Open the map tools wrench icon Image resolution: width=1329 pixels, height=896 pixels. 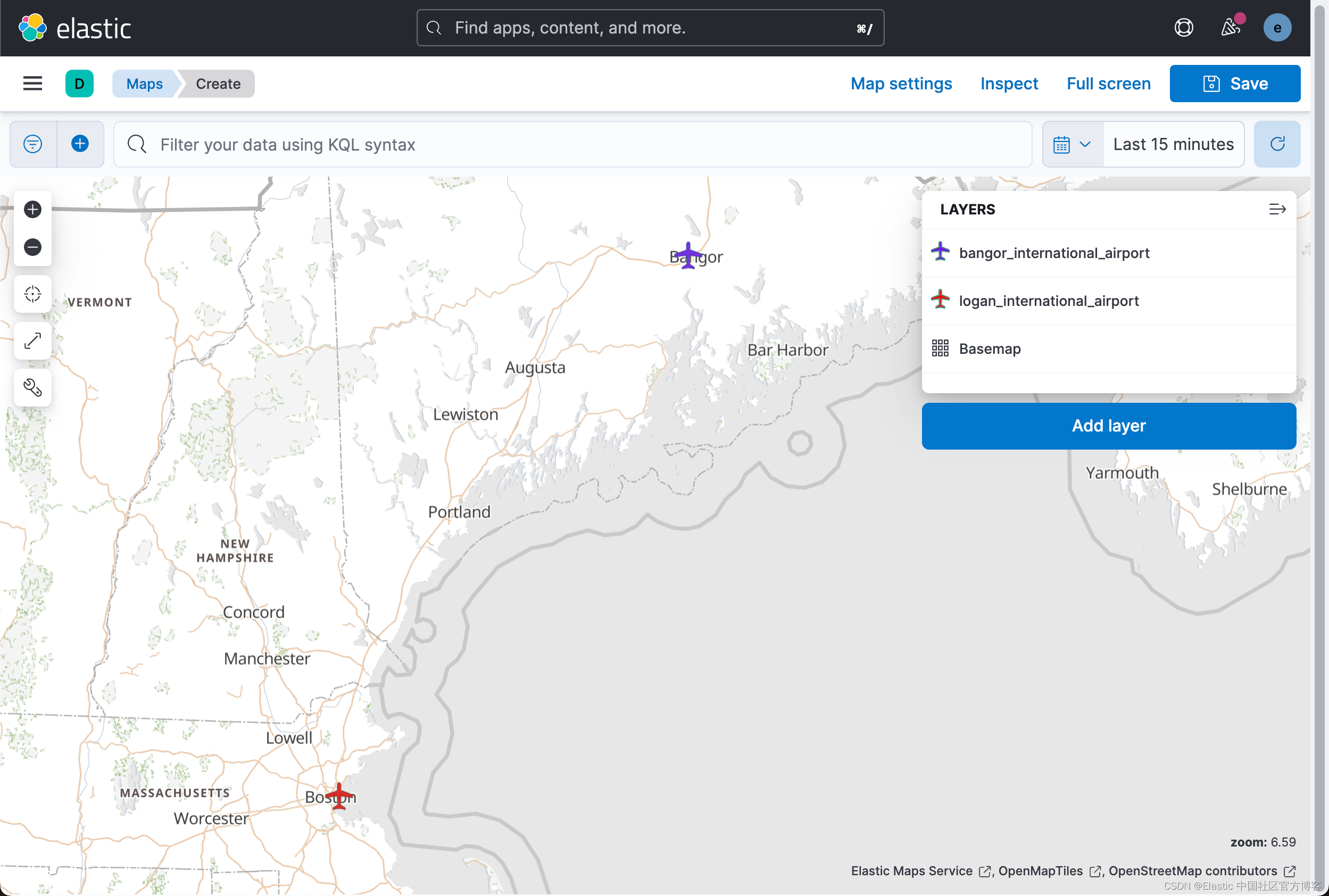pos(32,388)
